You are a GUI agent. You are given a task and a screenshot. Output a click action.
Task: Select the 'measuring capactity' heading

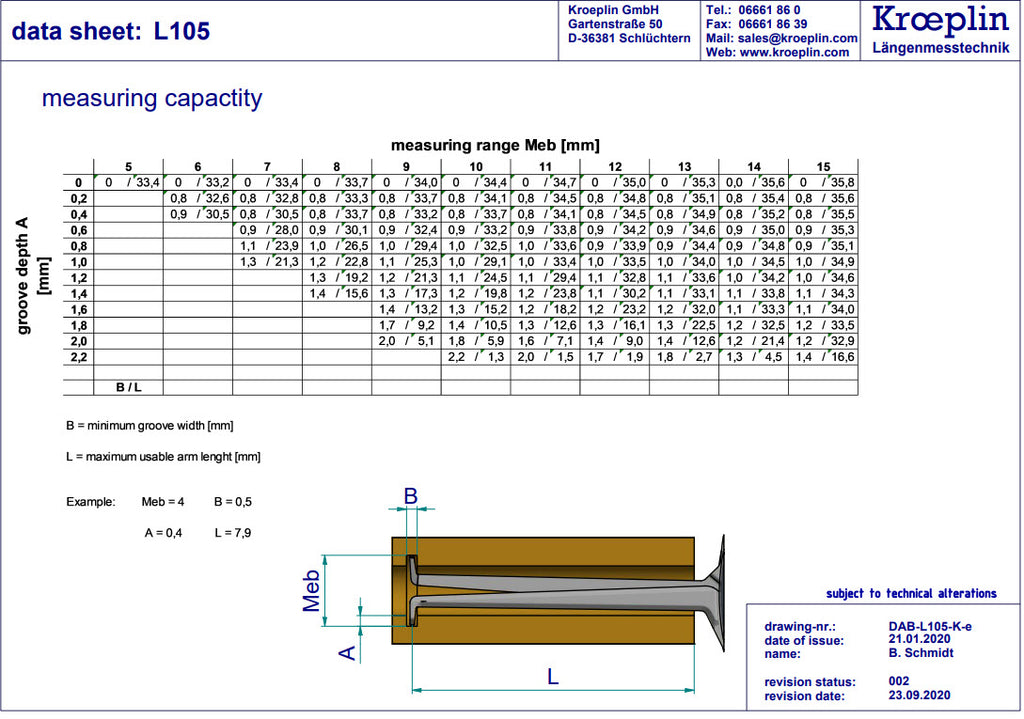click(x=152, y=98)
